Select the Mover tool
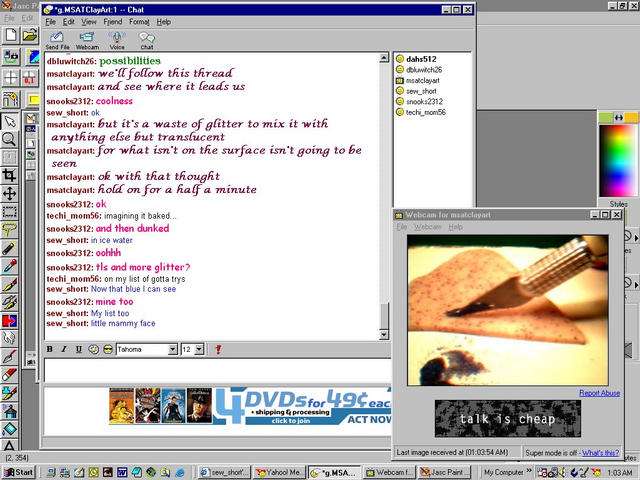Image resolution: width=640 pixels, height=480 pixels. tap(9, 193)
